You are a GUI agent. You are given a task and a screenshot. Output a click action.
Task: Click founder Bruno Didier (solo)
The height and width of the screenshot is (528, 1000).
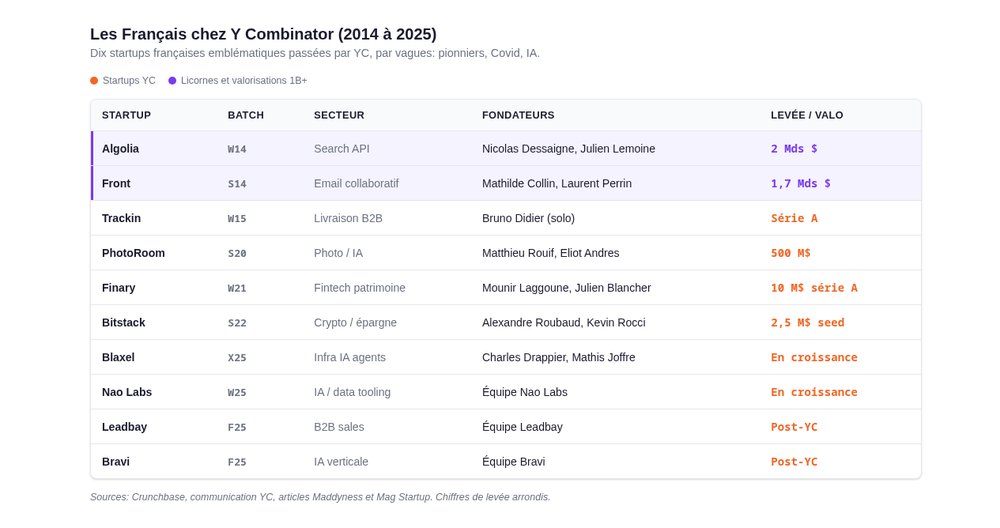(x=528, y=218)
